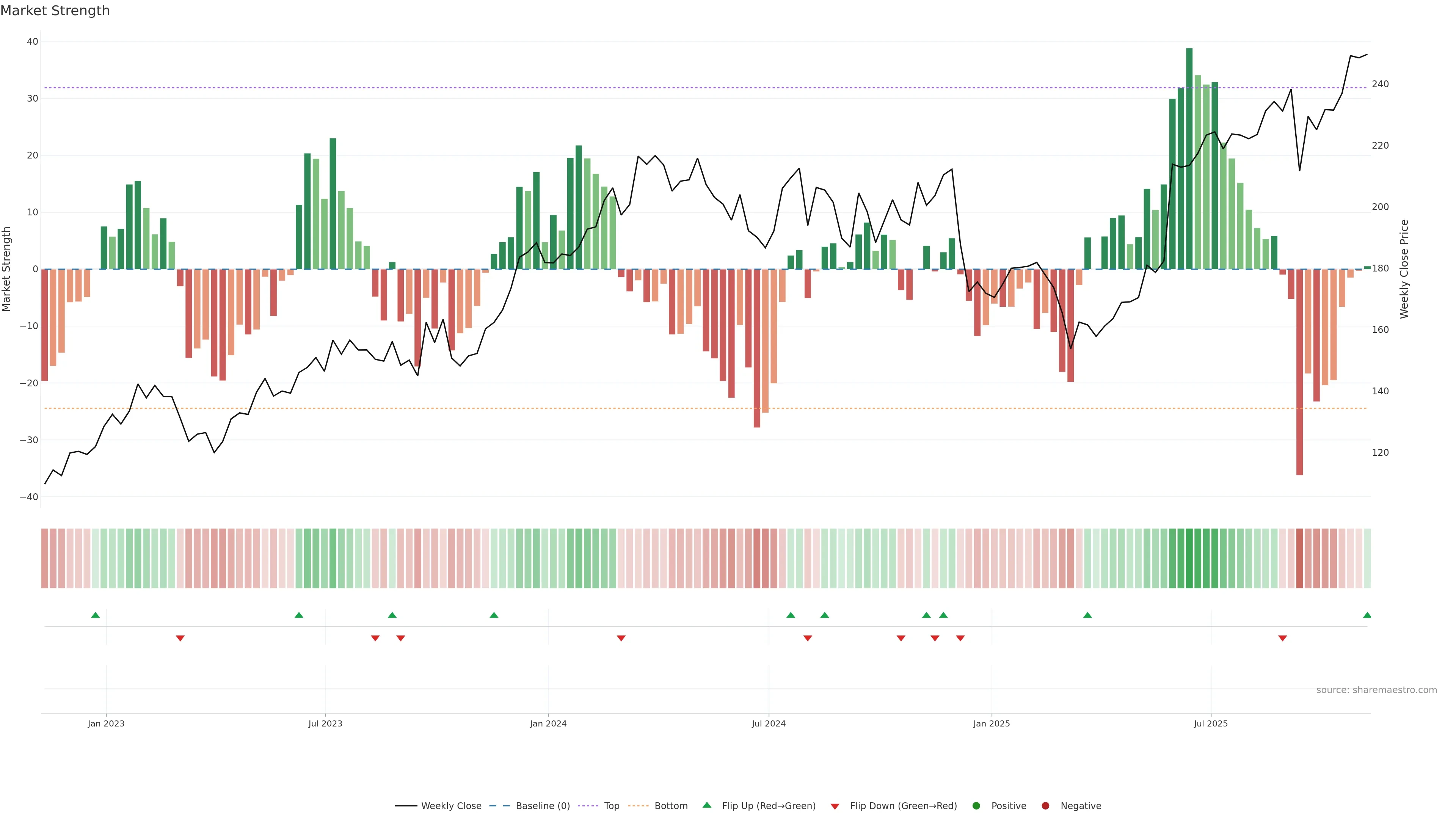This screenshot has width=1456, height=819.
Task: Click the red Flip Down triangle legend icon
Action: [835, 806]
